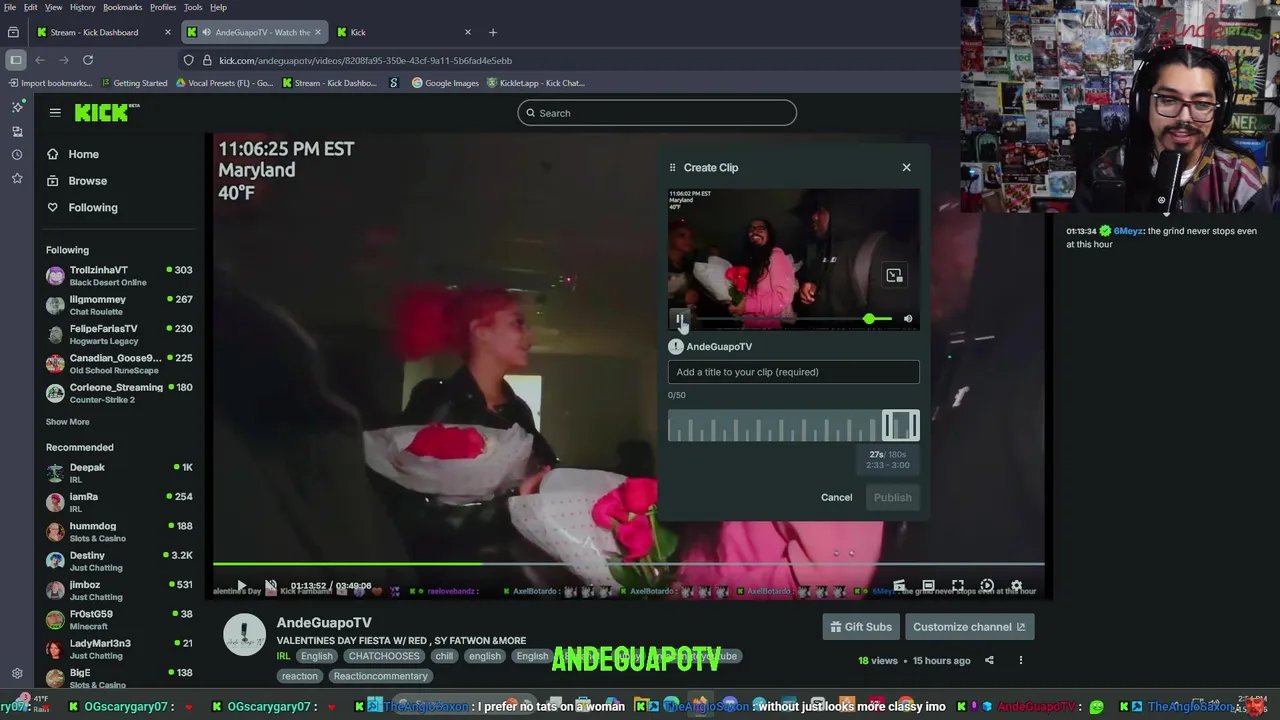The height and width of the screenshot is (720, 1280).
Task: Open Corleone_Streaming channel
Action: pos(118,393)
